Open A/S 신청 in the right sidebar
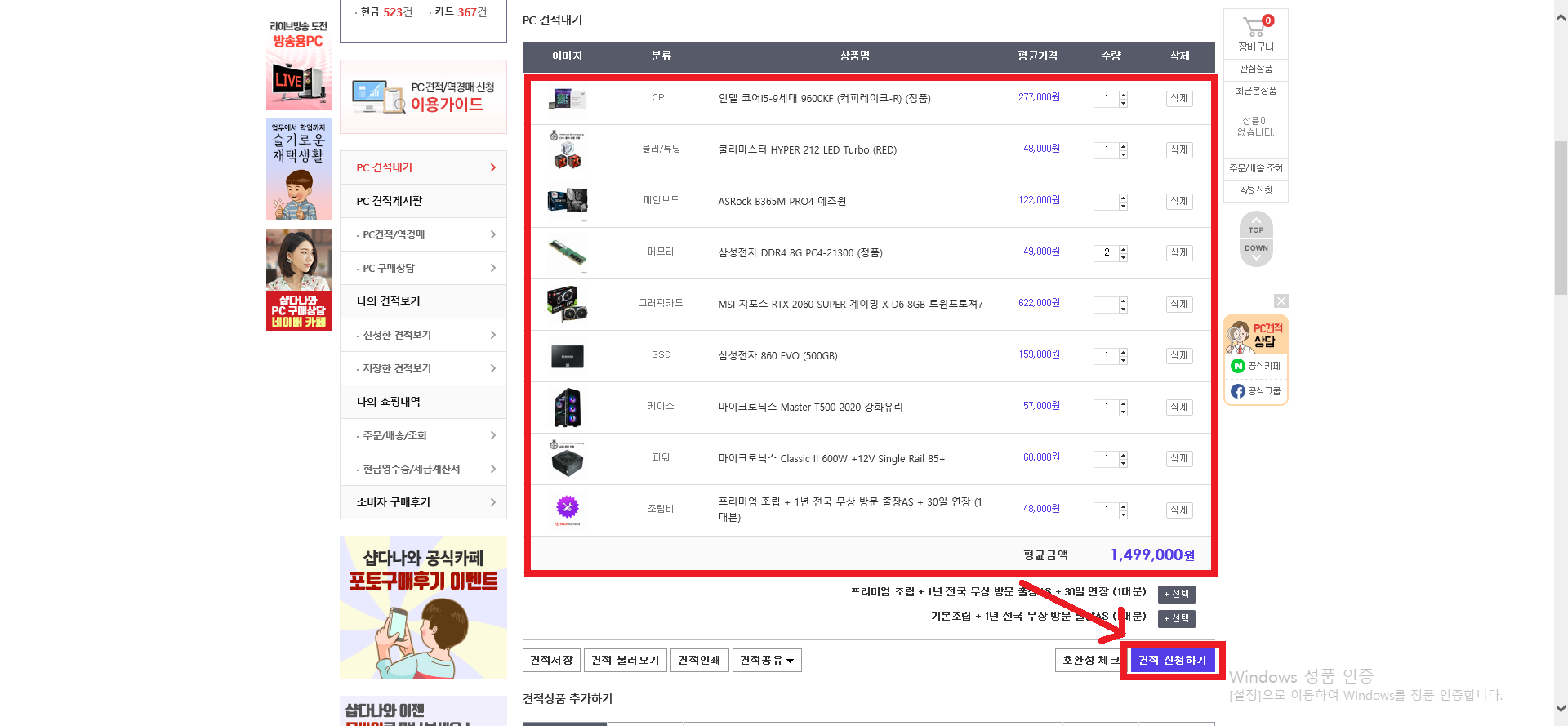The image size is (1568, 726). tap(1256, 190)
